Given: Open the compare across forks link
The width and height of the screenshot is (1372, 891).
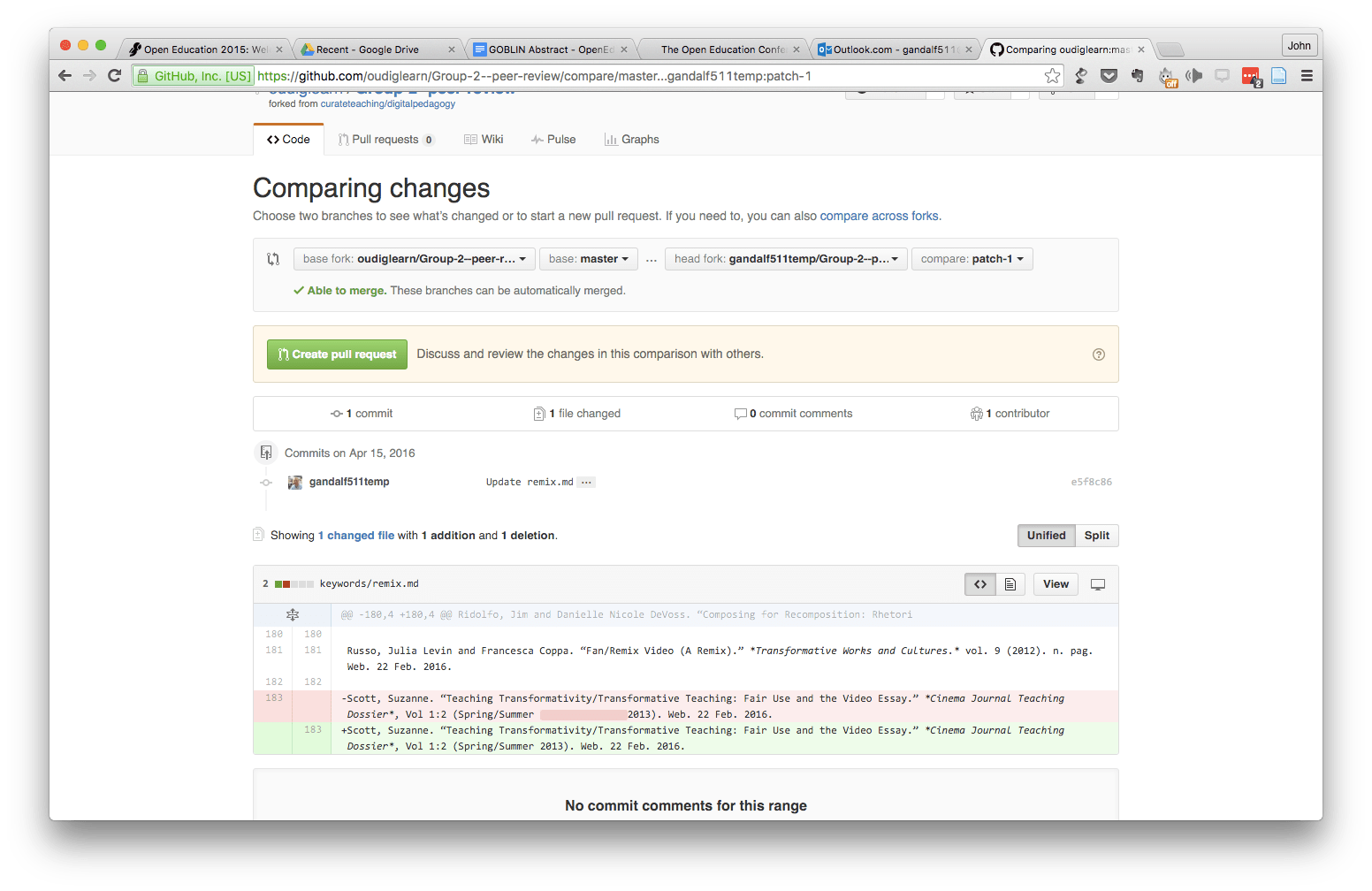Looking at the screenshot, I should [879, 215].
